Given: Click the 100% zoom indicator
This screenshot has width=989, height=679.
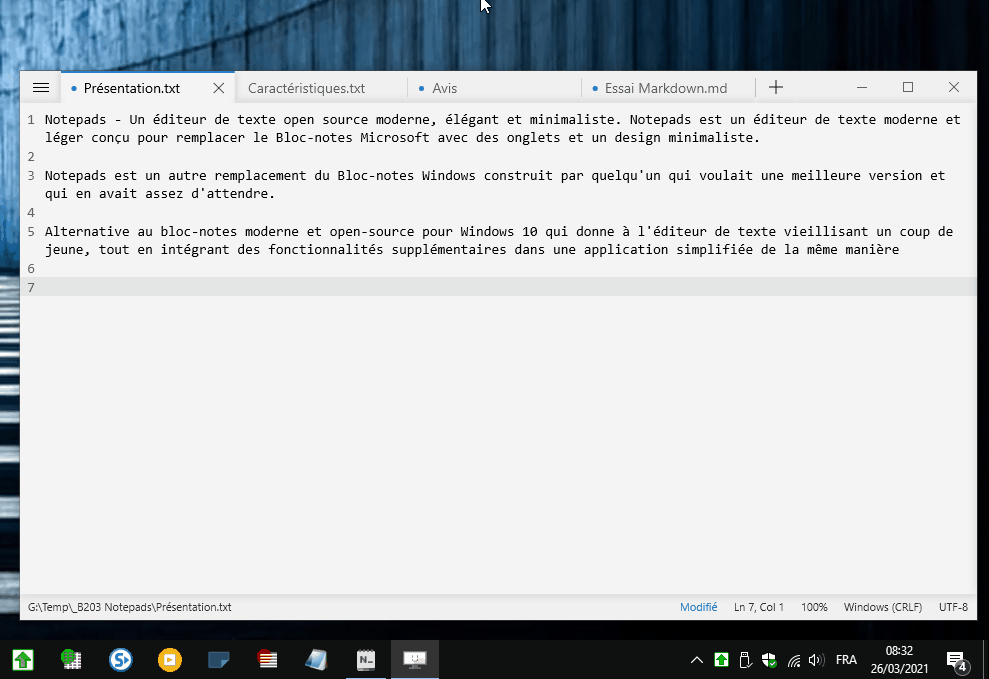Looking at the screenshot, I should coord(814,607).
